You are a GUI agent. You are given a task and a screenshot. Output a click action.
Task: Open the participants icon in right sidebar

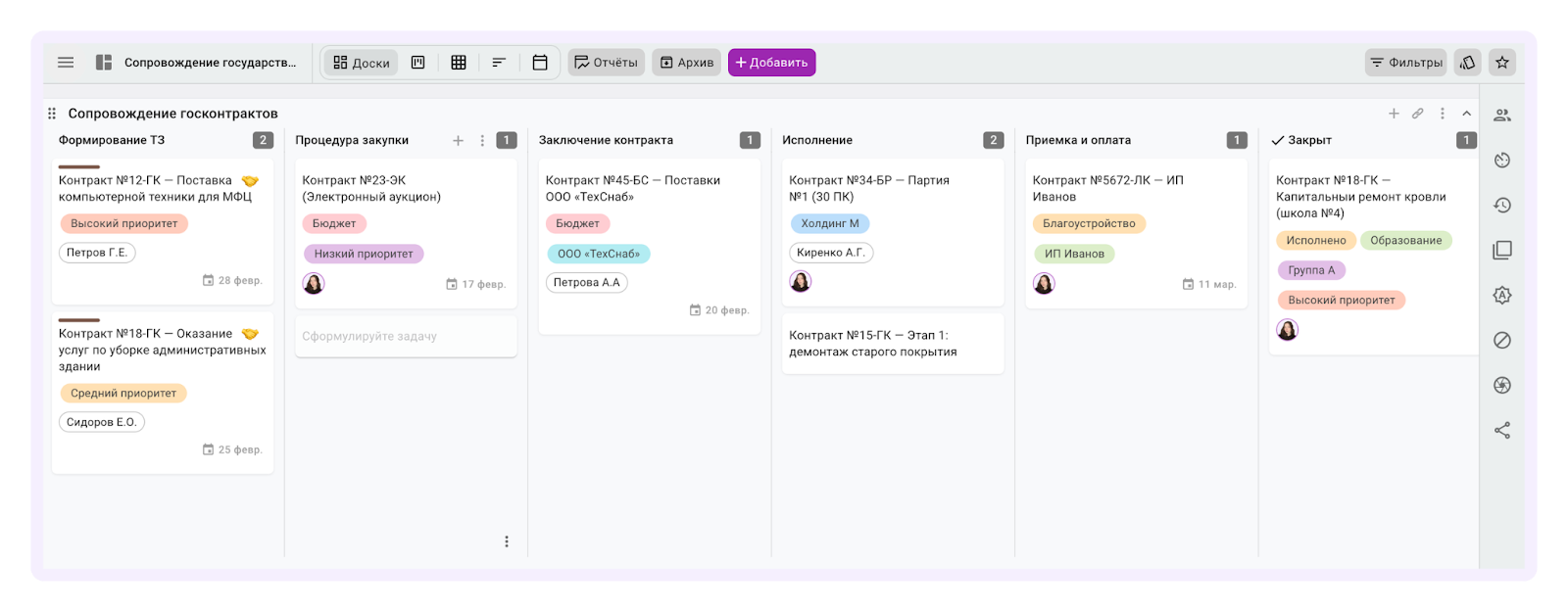pos(1502,116)
